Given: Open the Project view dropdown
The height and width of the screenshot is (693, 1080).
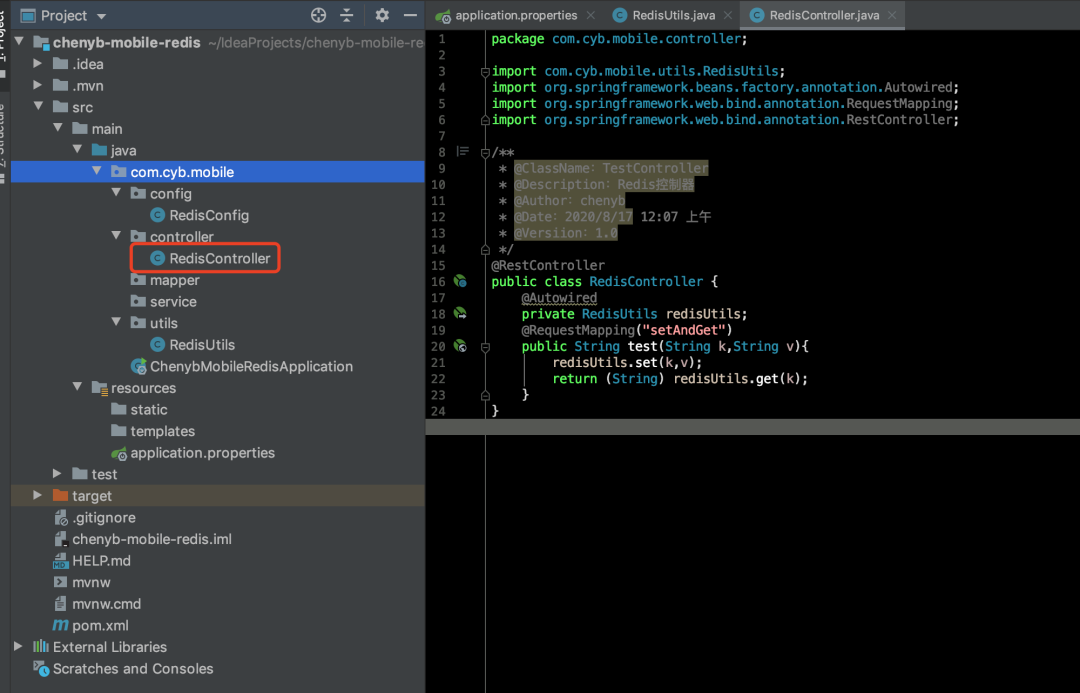Looking at the screenshot, I should tap(102, 16).
